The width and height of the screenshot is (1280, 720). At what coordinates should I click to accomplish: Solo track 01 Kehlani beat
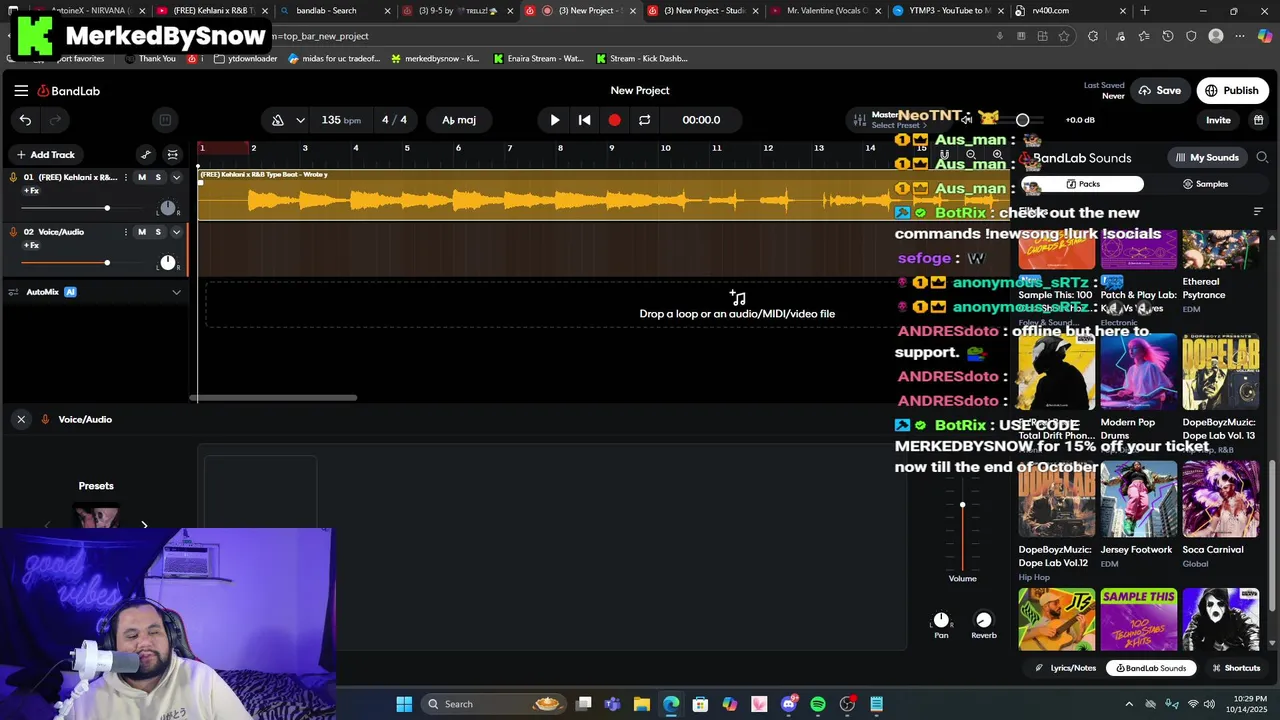pos(158,177)
